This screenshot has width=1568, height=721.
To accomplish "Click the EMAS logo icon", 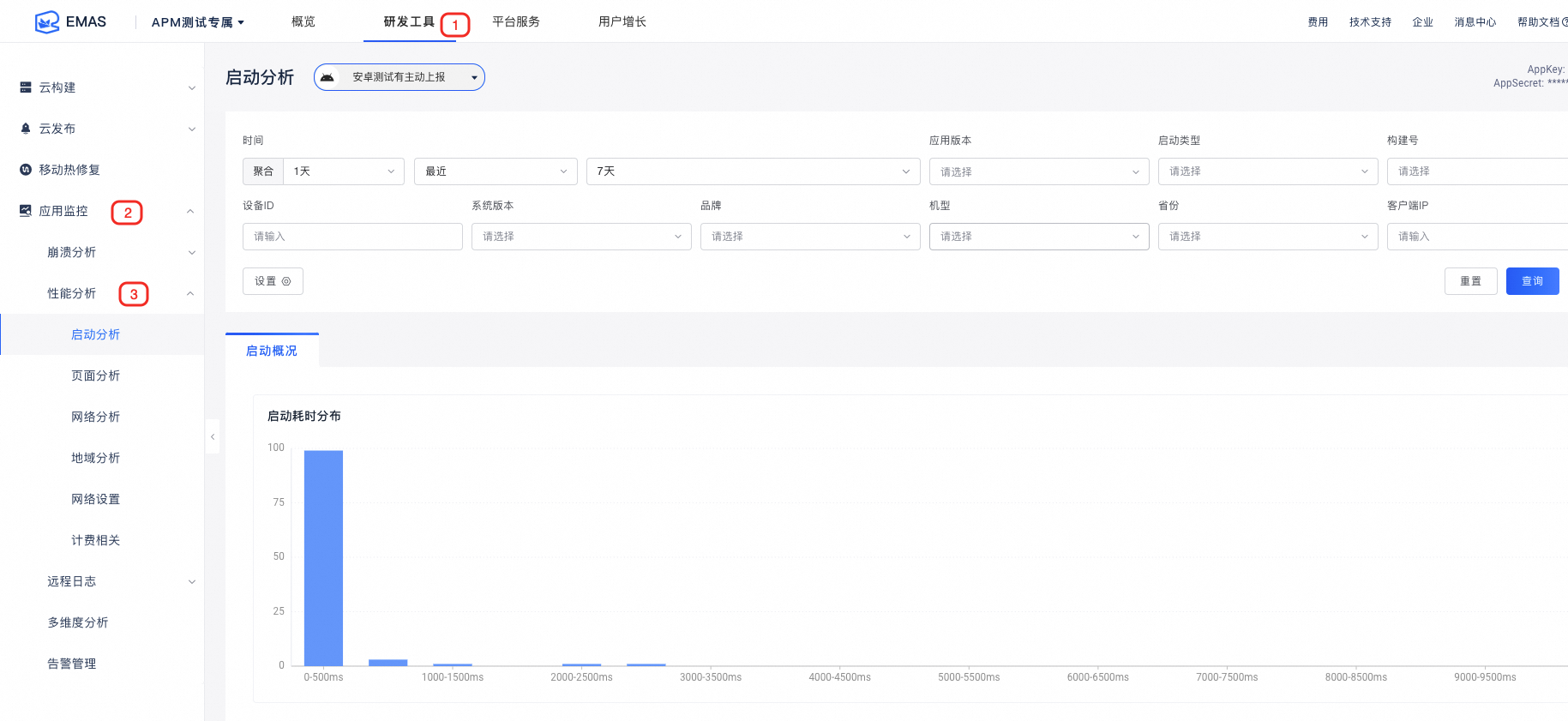I will coord(46,21).
